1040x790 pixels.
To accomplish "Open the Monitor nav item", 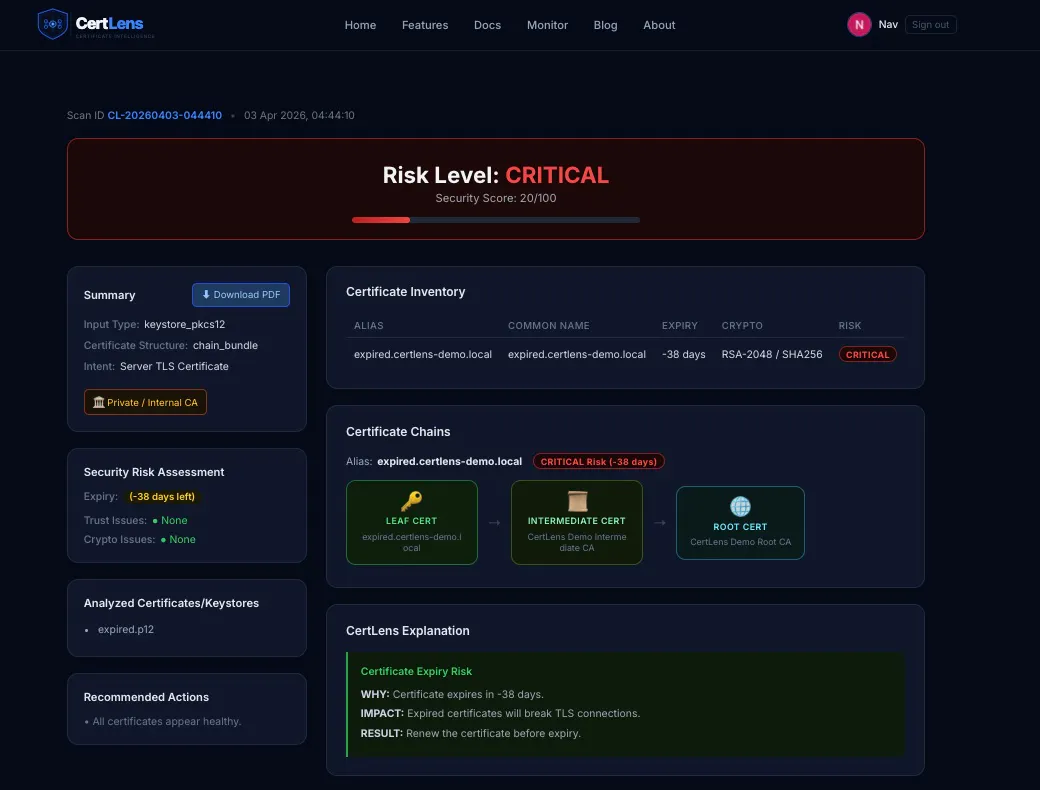I will pos(547,25).
